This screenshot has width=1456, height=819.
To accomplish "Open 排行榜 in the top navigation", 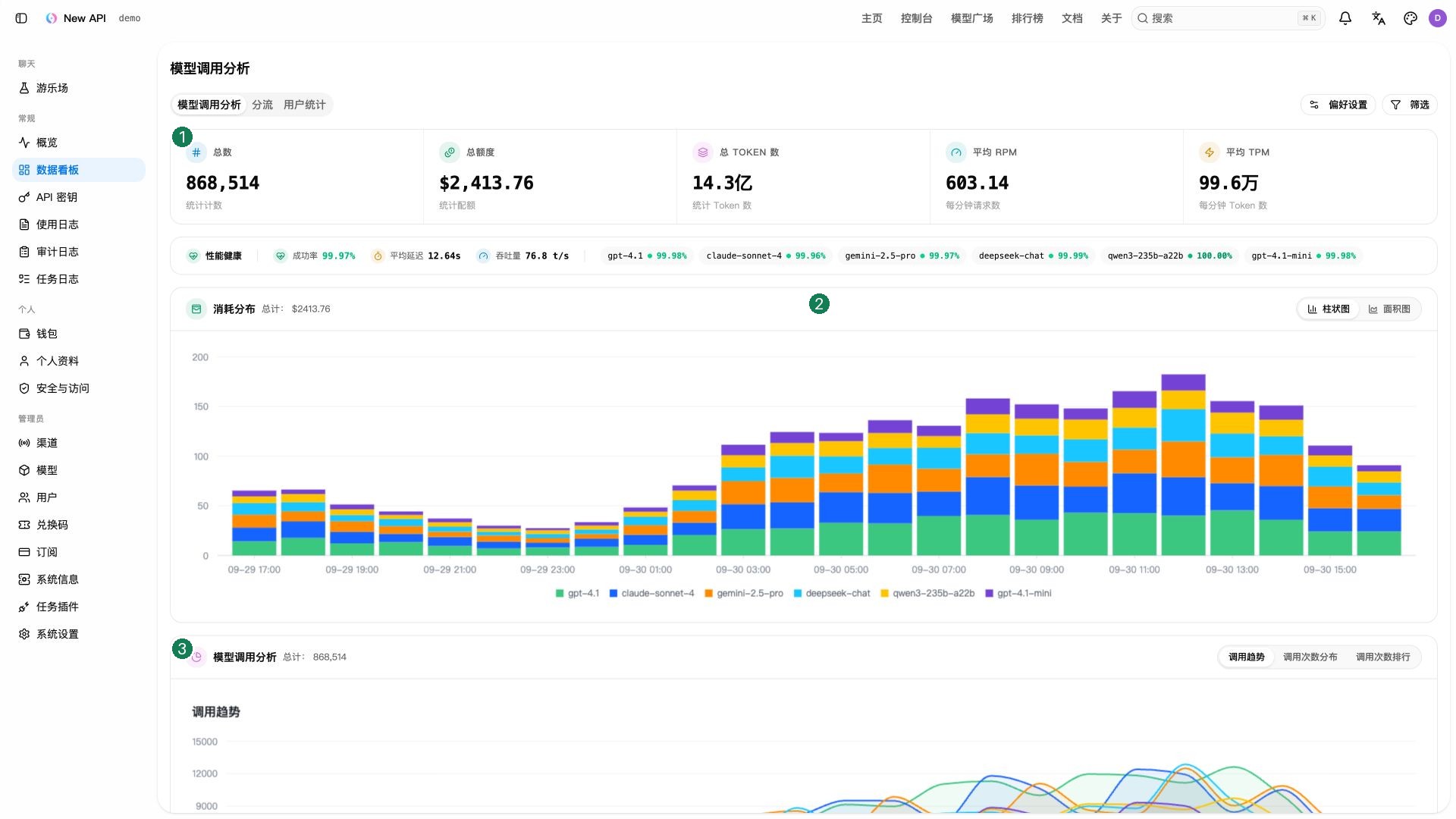I will (1027, 18).
